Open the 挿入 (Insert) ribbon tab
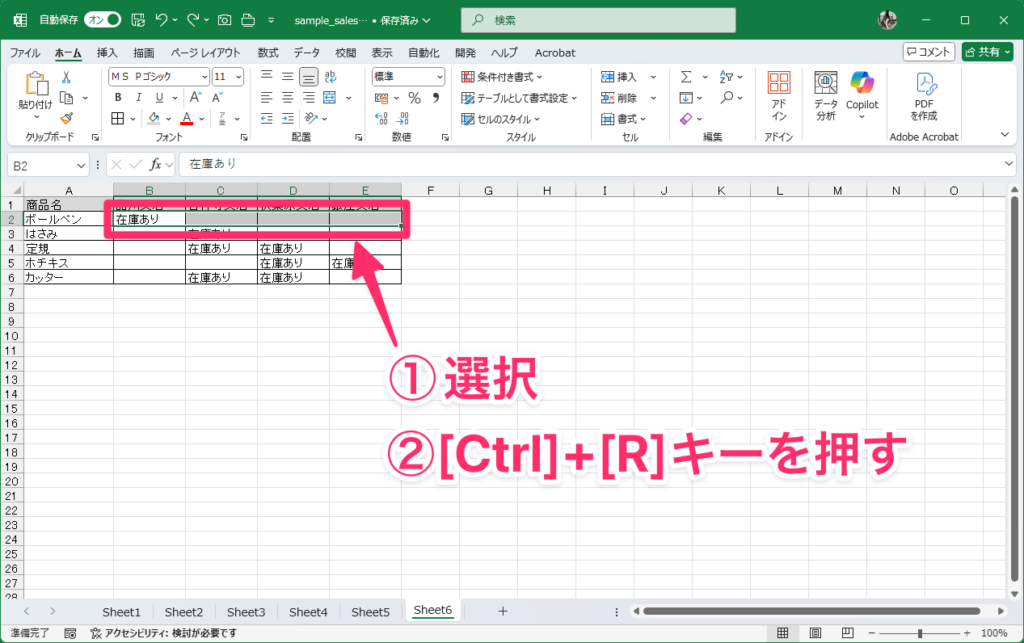This screenshot has height=643, width=1024. tap(107, 52)
